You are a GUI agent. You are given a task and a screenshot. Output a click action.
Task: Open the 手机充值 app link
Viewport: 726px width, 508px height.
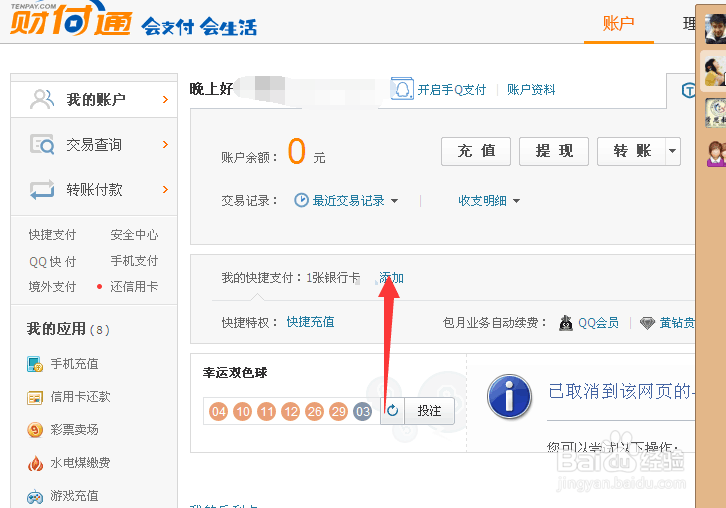(75, 364)
